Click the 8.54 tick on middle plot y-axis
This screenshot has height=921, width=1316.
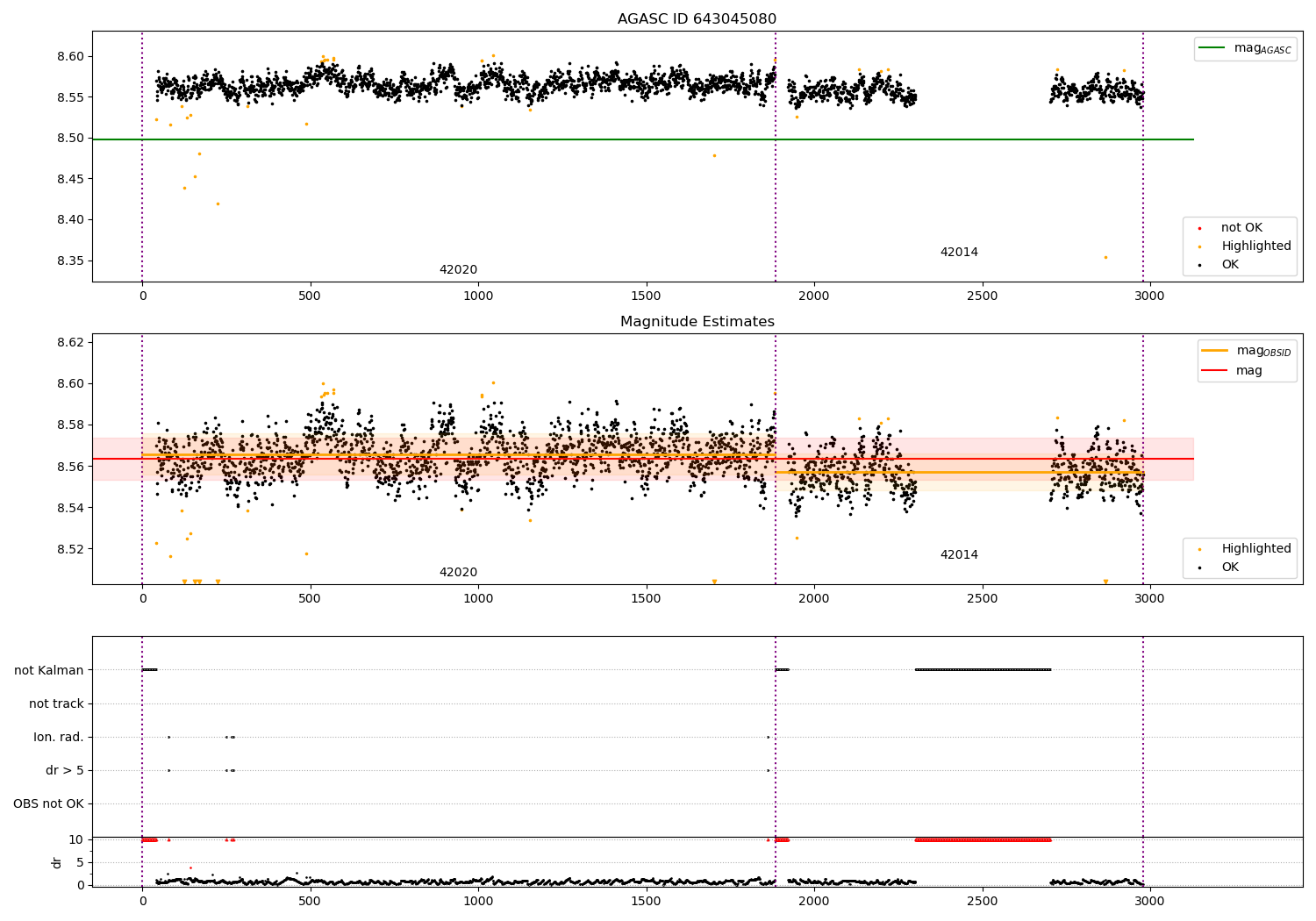tap(70, 508)
